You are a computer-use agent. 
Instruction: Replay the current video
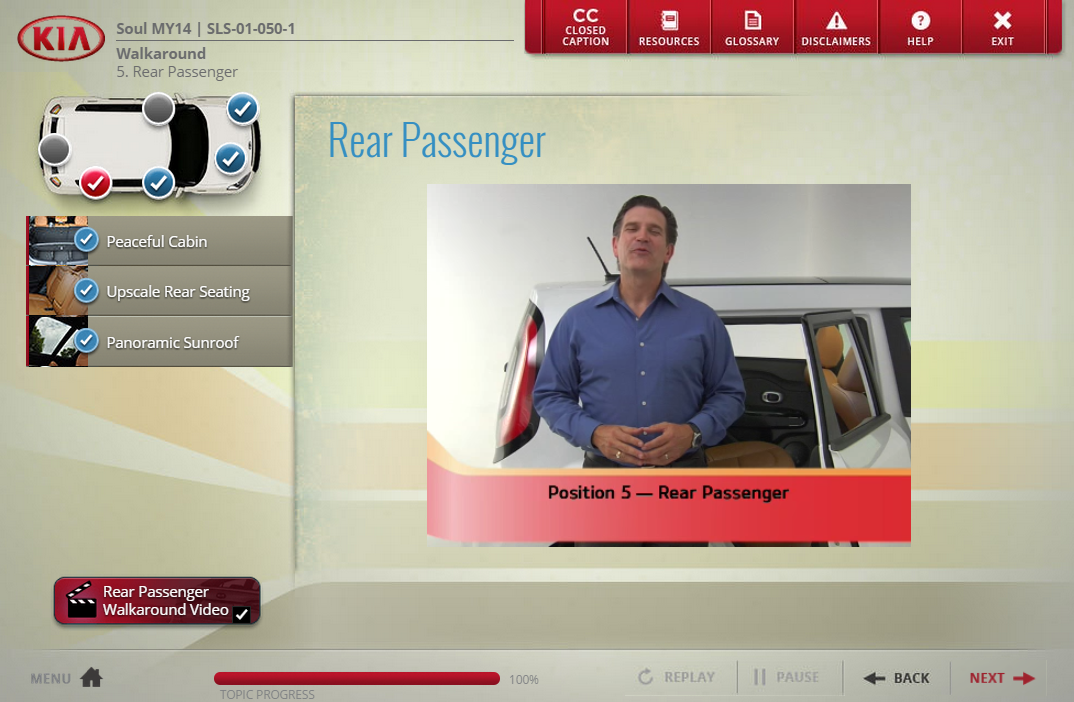click(x=677, y=677)
